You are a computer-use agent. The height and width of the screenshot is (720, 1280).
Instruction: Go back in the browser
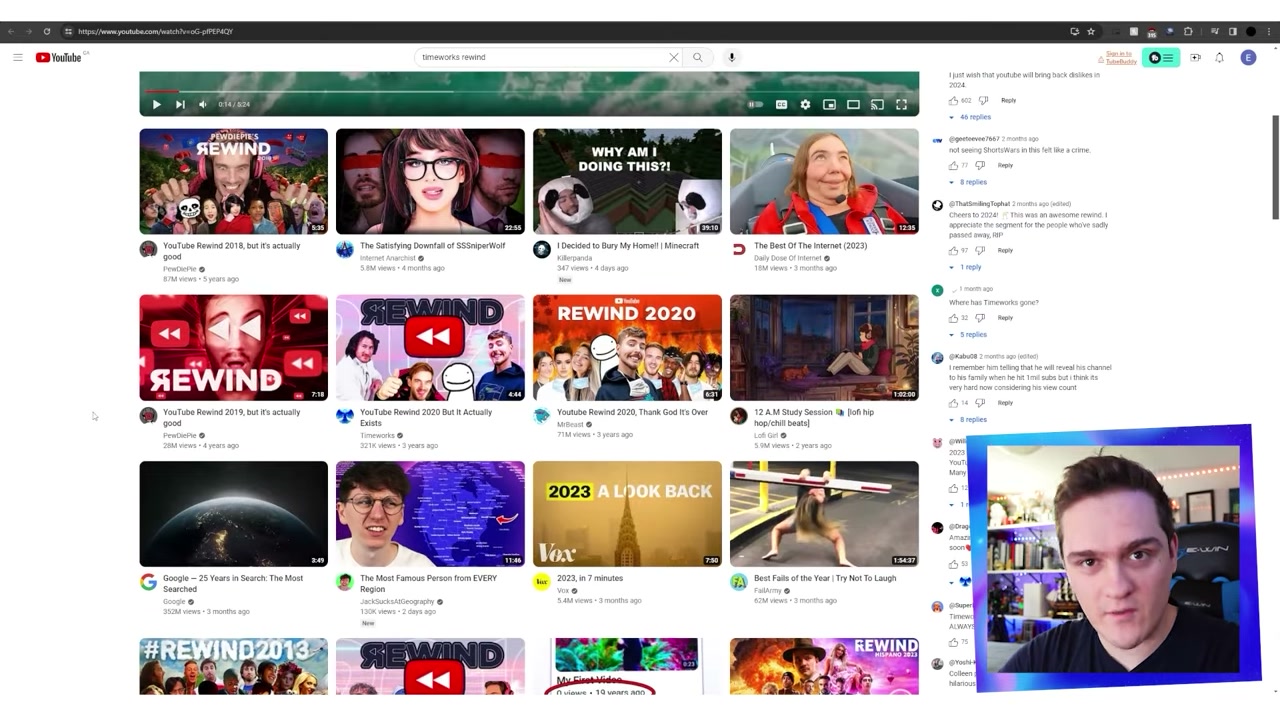(12, 31)
